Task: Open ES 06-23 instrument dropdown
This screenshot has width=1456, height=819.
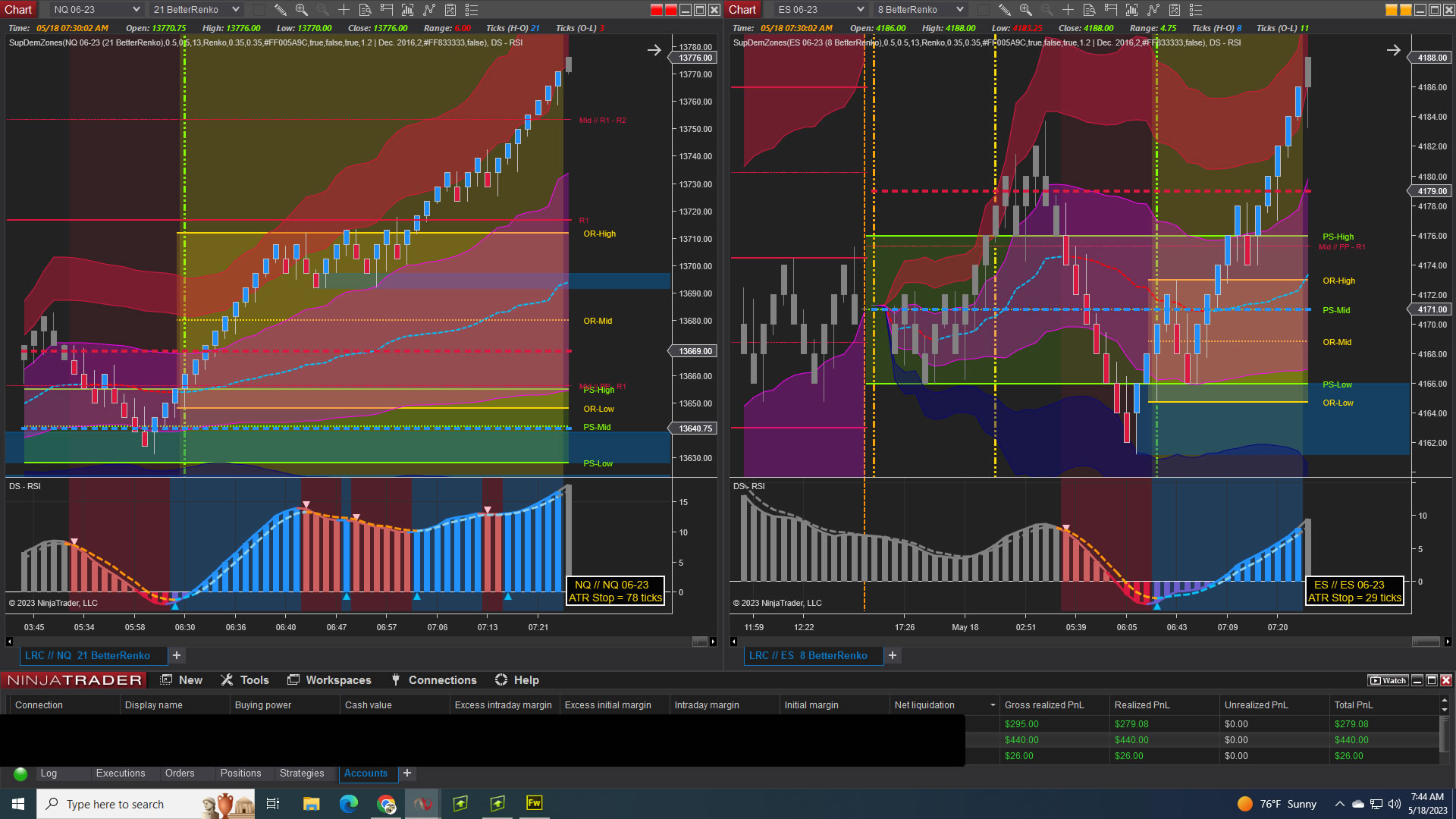Action: click(x=821, y=10)
